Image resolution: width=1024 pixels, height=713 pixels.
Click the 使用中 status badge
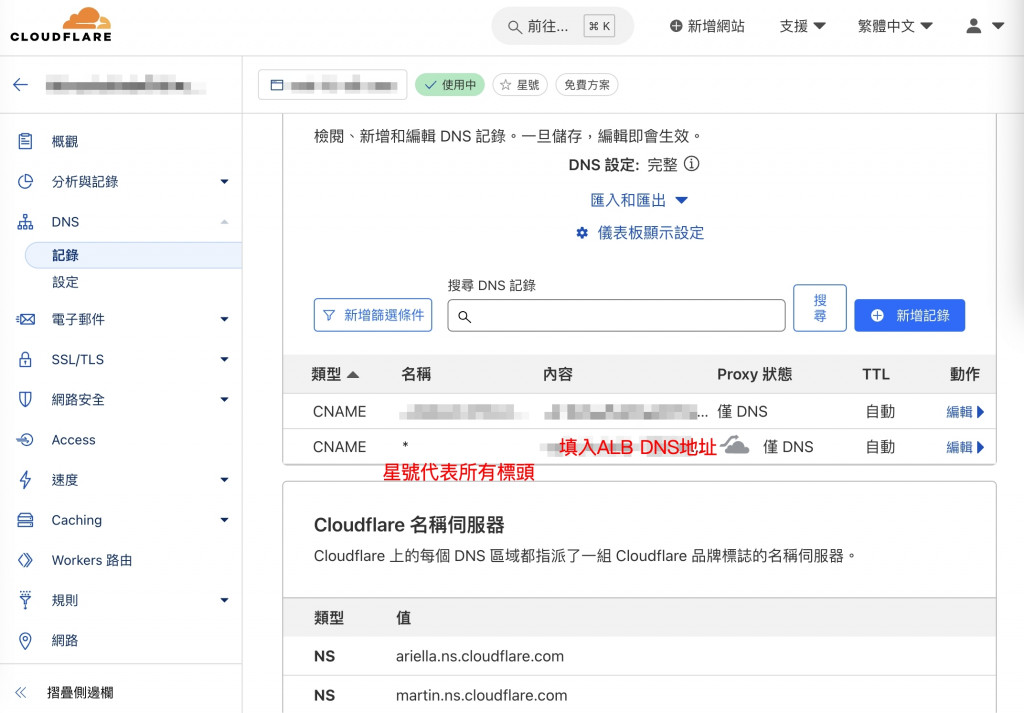450,85
